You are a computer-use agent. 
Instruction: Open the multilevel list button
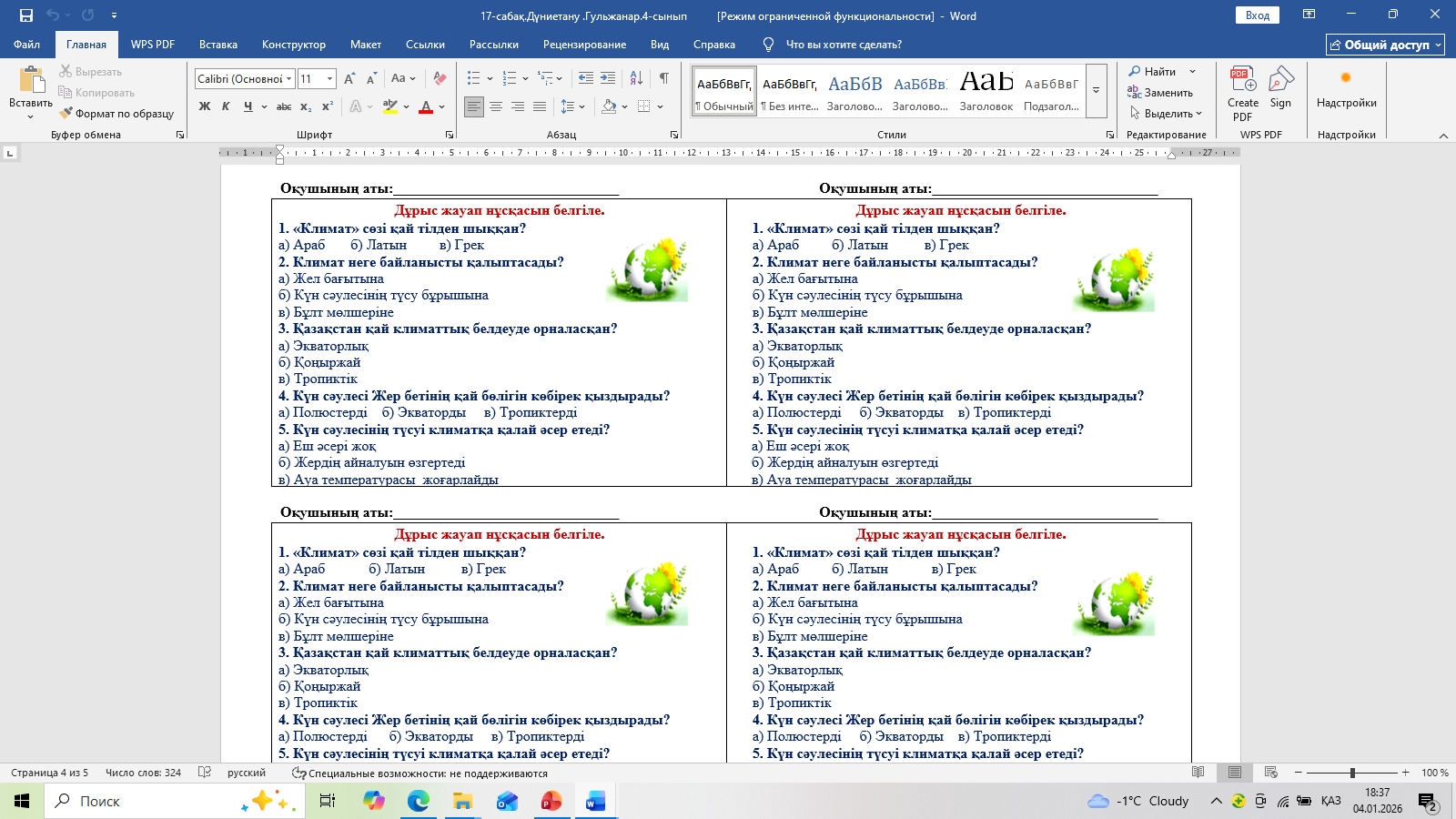click(x=545, y=79)
